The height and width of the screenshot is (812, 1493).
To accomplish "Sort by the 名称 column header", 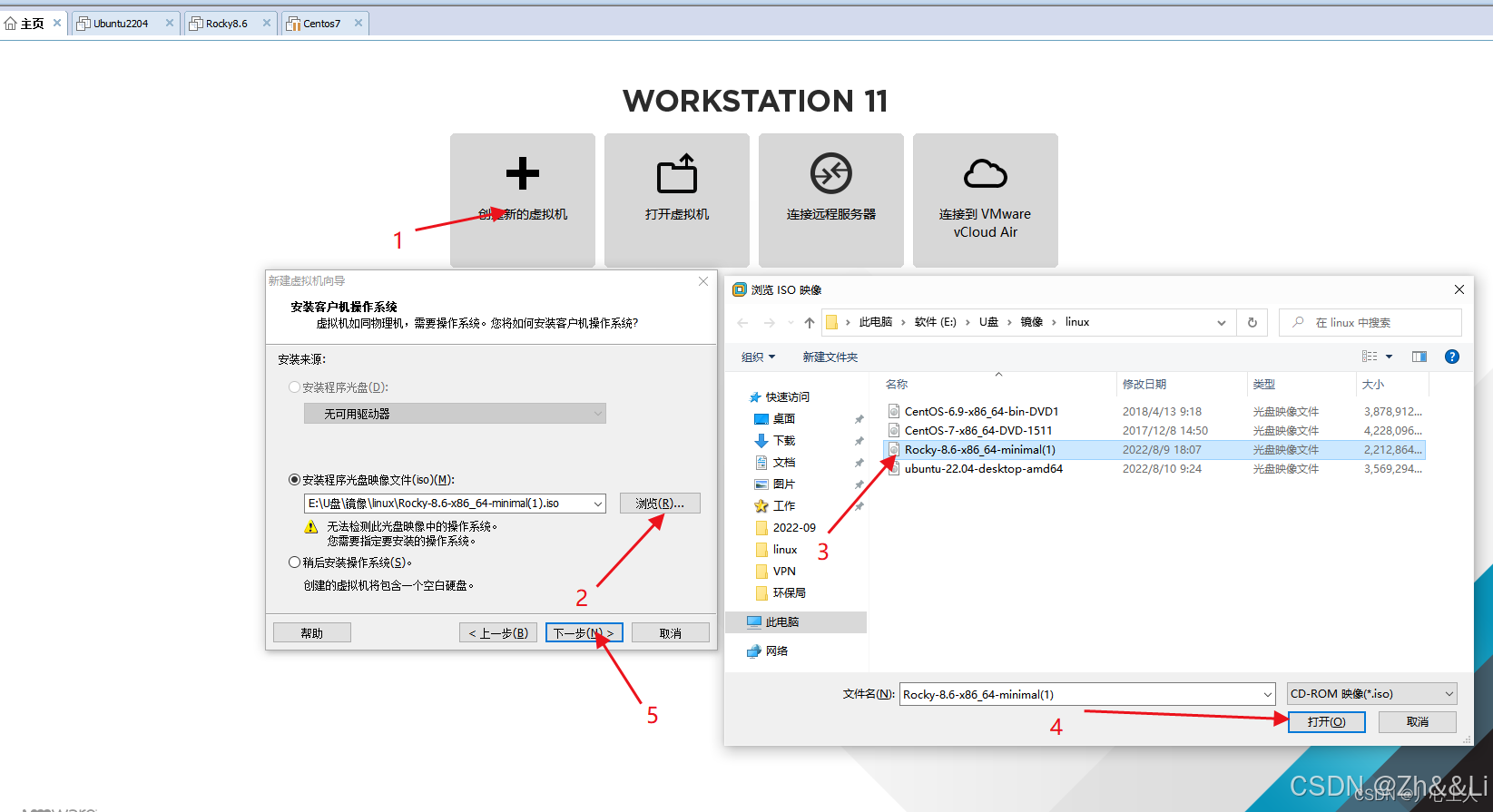I will (998, 385).
